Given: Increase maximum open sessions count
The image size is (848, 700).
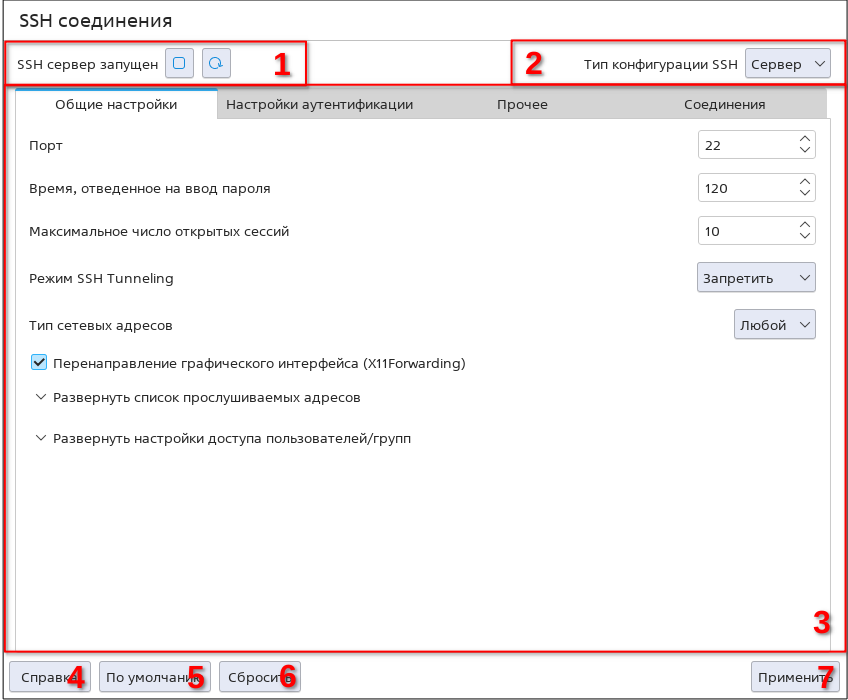Looking at the screenshot, I should pos(805,225).
